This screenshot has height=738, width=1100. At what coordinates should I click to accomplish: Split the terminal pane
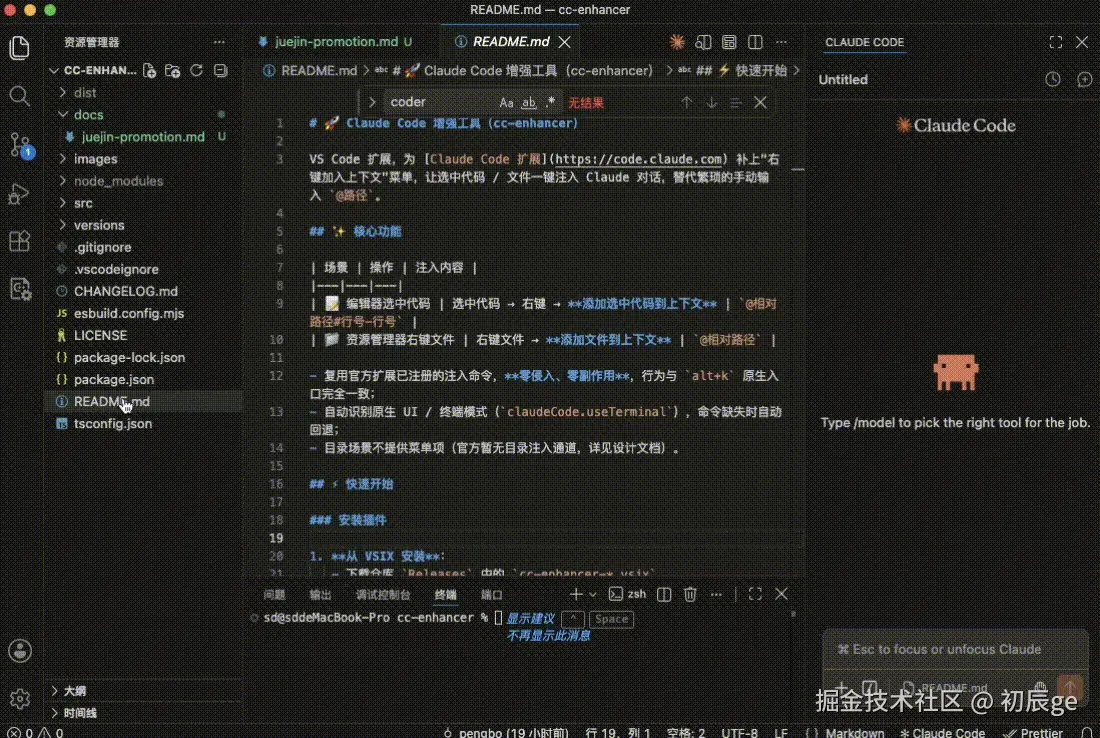[x=664, y=594]
